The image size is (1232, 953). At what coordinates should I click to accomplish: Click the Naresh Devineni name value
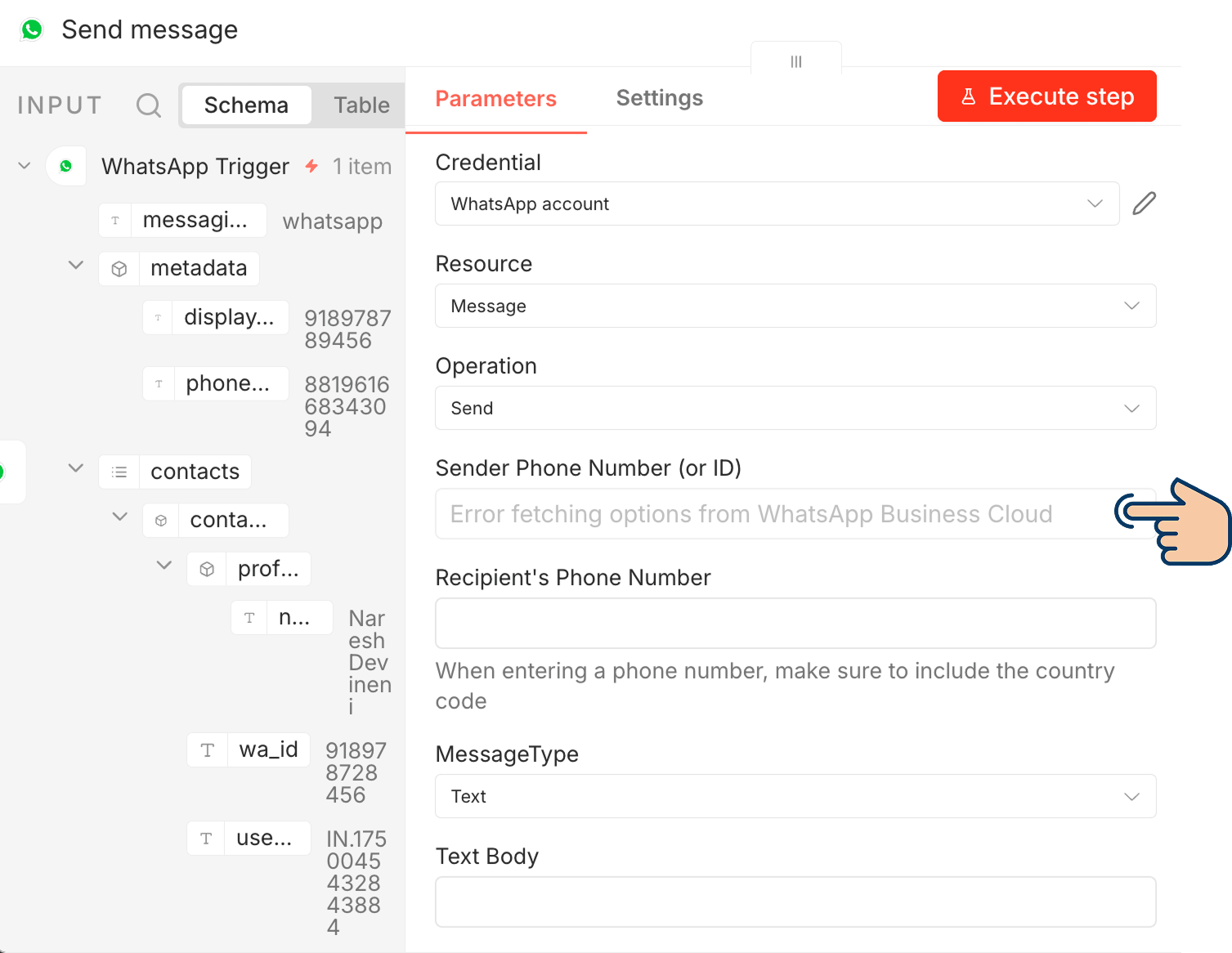click(x=370, y=662)
